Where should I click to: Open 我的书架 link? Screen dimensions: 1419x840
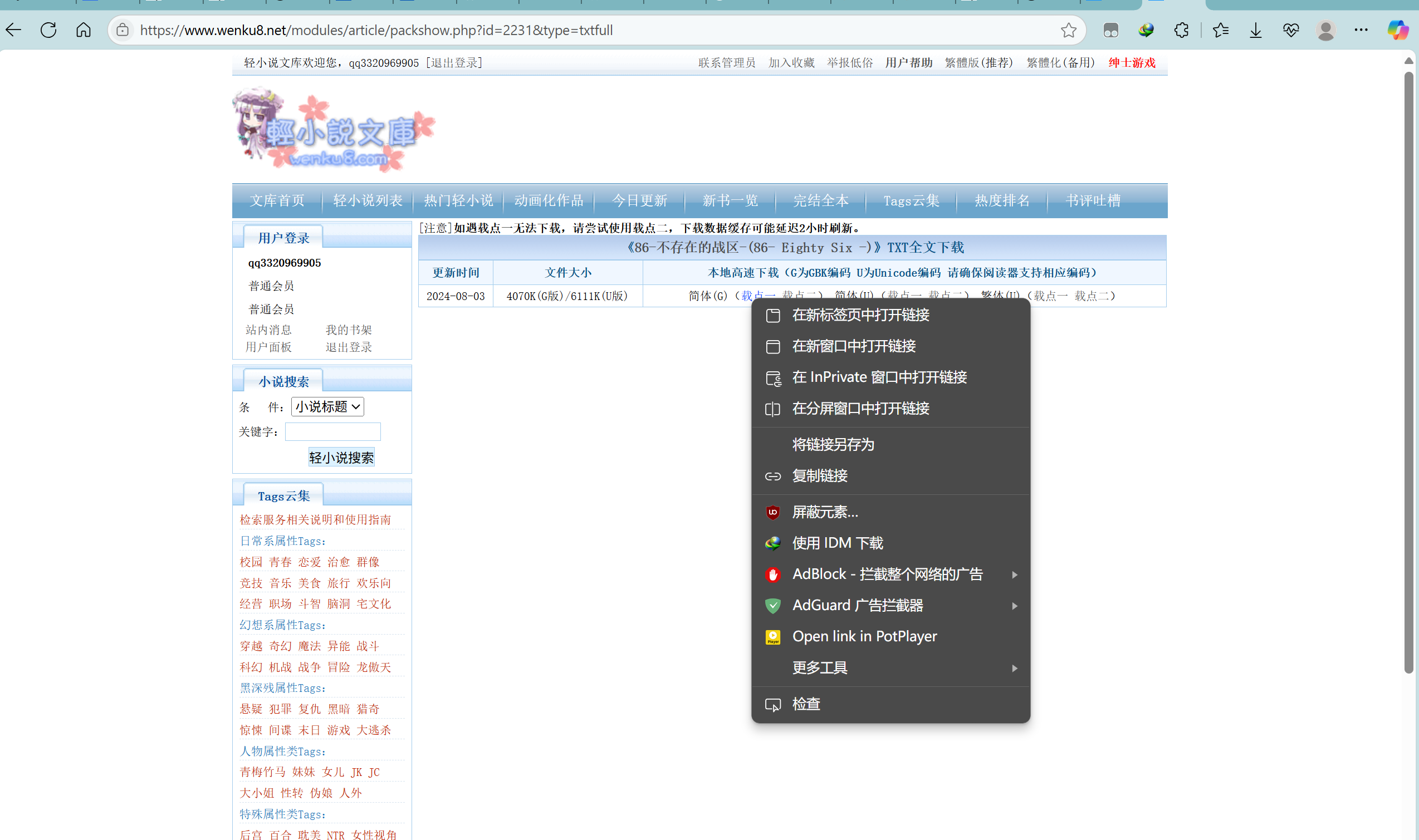(349, 330)
